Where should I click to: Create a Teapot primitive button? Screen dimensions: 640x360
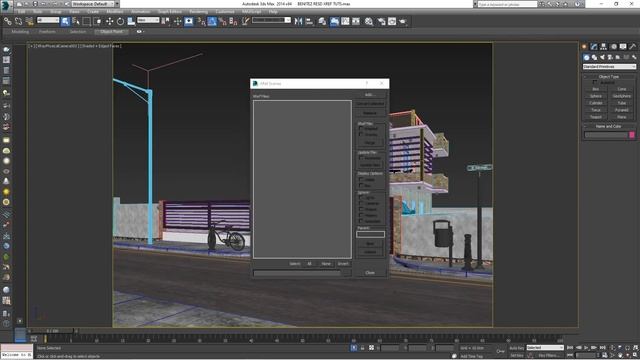[x=596, y=117]
